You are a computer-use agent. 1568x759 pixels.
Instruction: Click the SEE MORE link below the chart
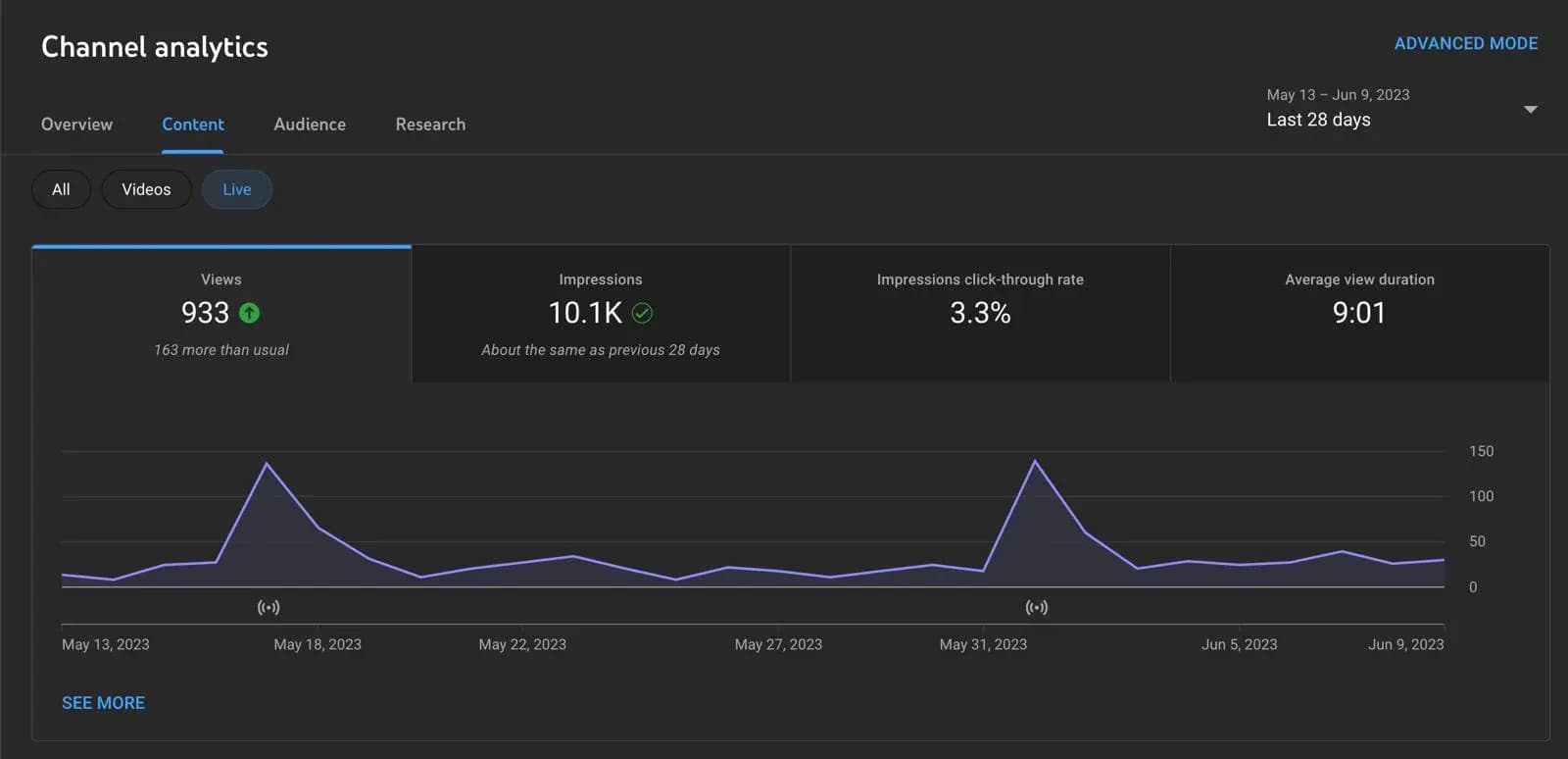click(103, 703)
